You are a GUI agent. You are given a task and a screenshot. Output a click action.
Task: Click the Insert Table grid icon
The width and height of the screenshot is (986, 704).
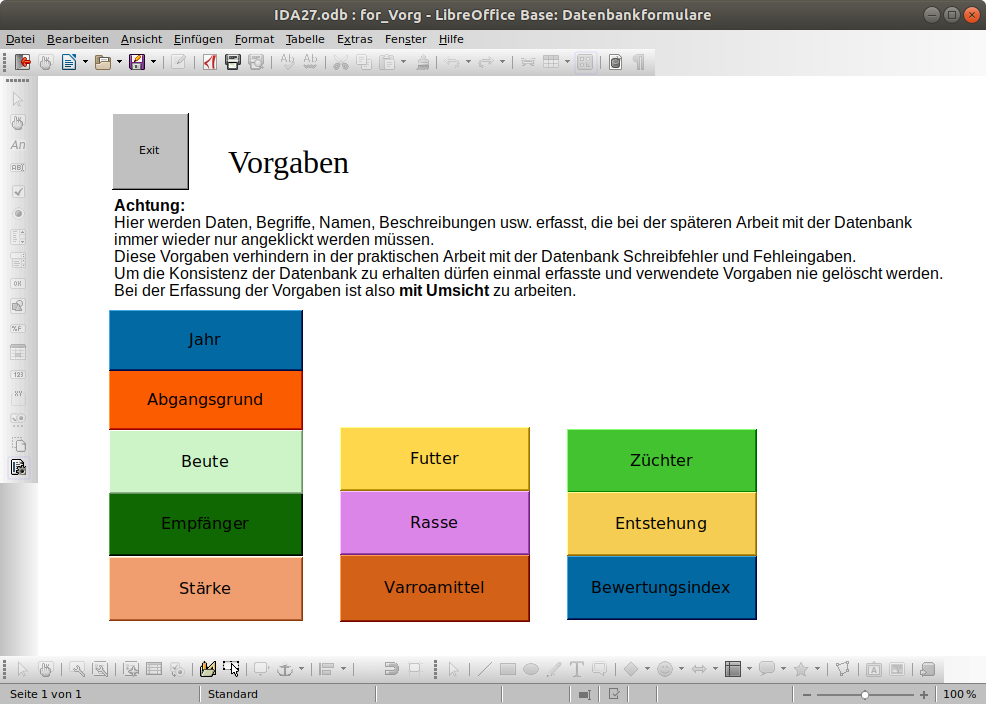pyautogui.click(x=551, y=62)
